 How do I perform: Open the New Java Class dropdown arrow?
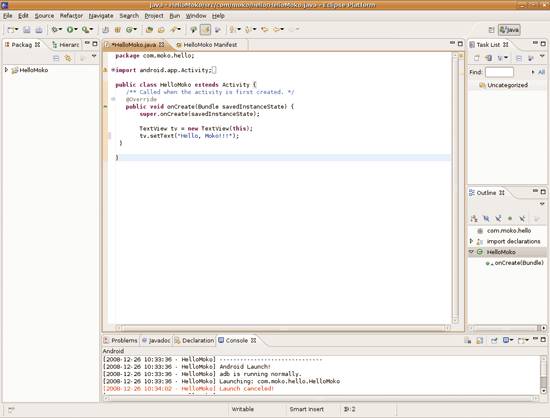click(135, 29)
